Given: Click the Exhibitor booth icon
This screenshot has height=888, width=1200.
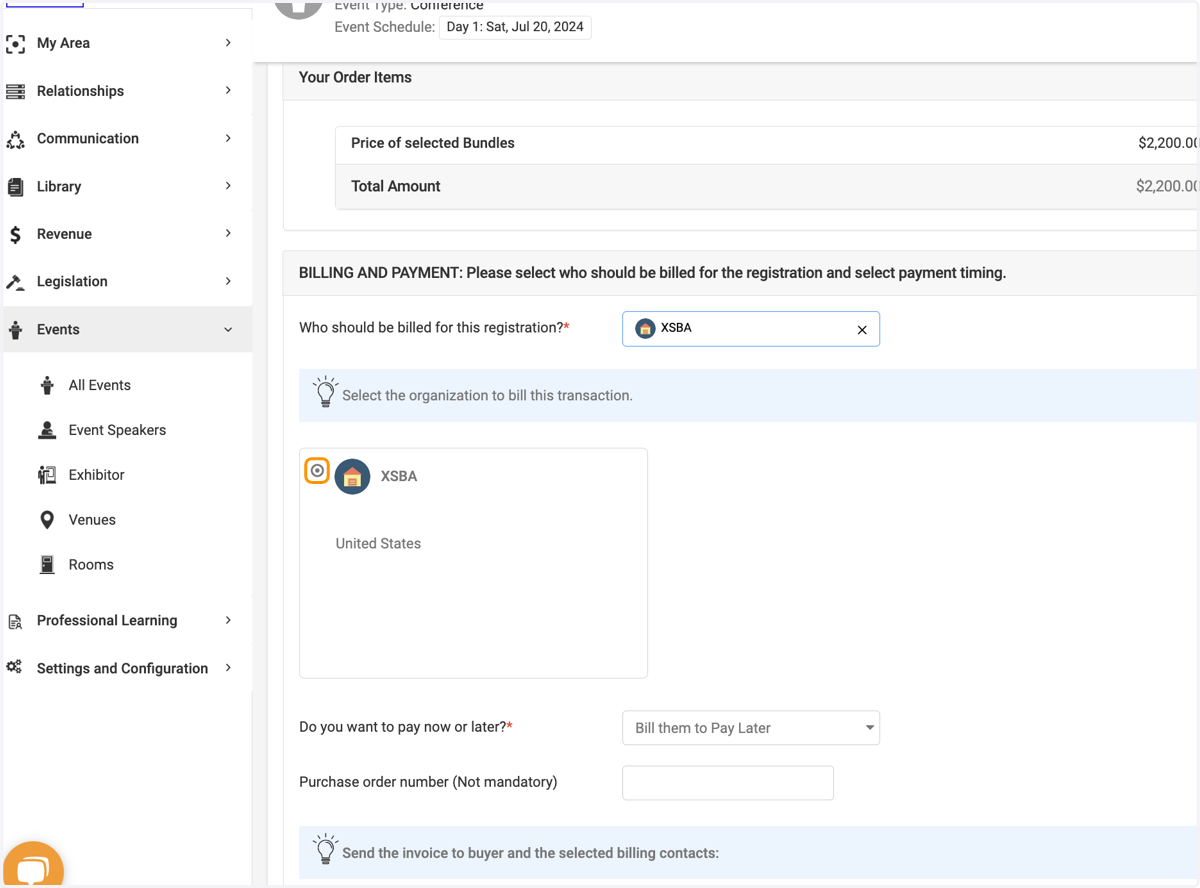Looking at the screenshot, I should tap(47, 475).
